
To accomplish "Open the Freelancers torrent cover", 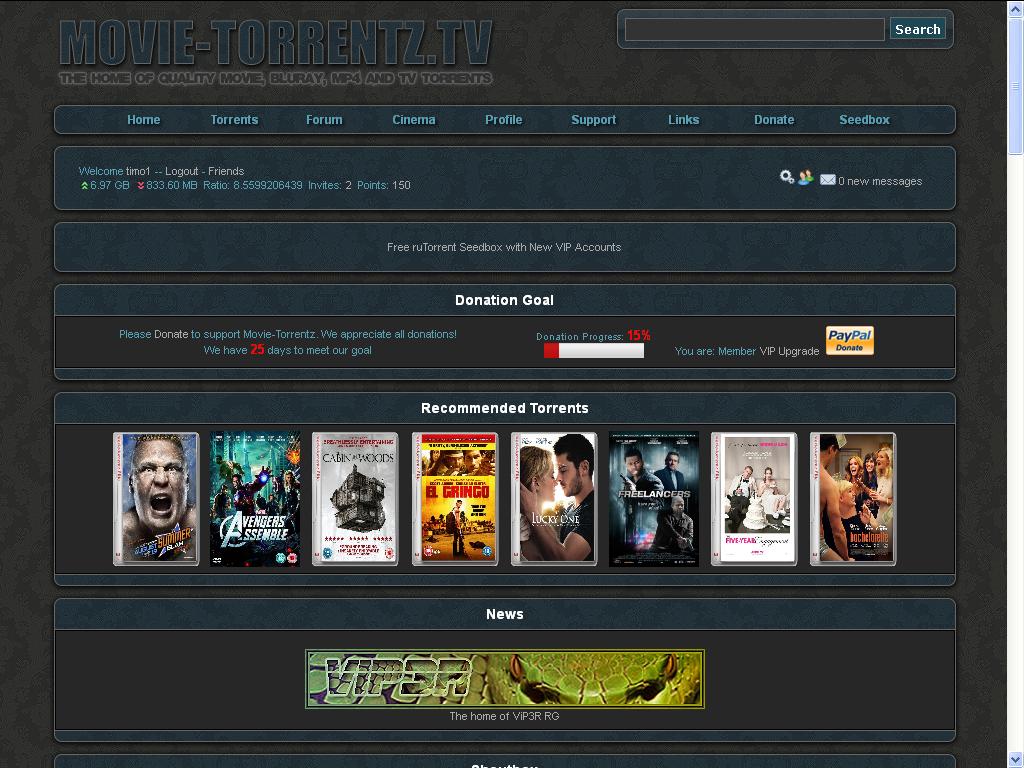I will pyautogui.click(x=654, y=499).
